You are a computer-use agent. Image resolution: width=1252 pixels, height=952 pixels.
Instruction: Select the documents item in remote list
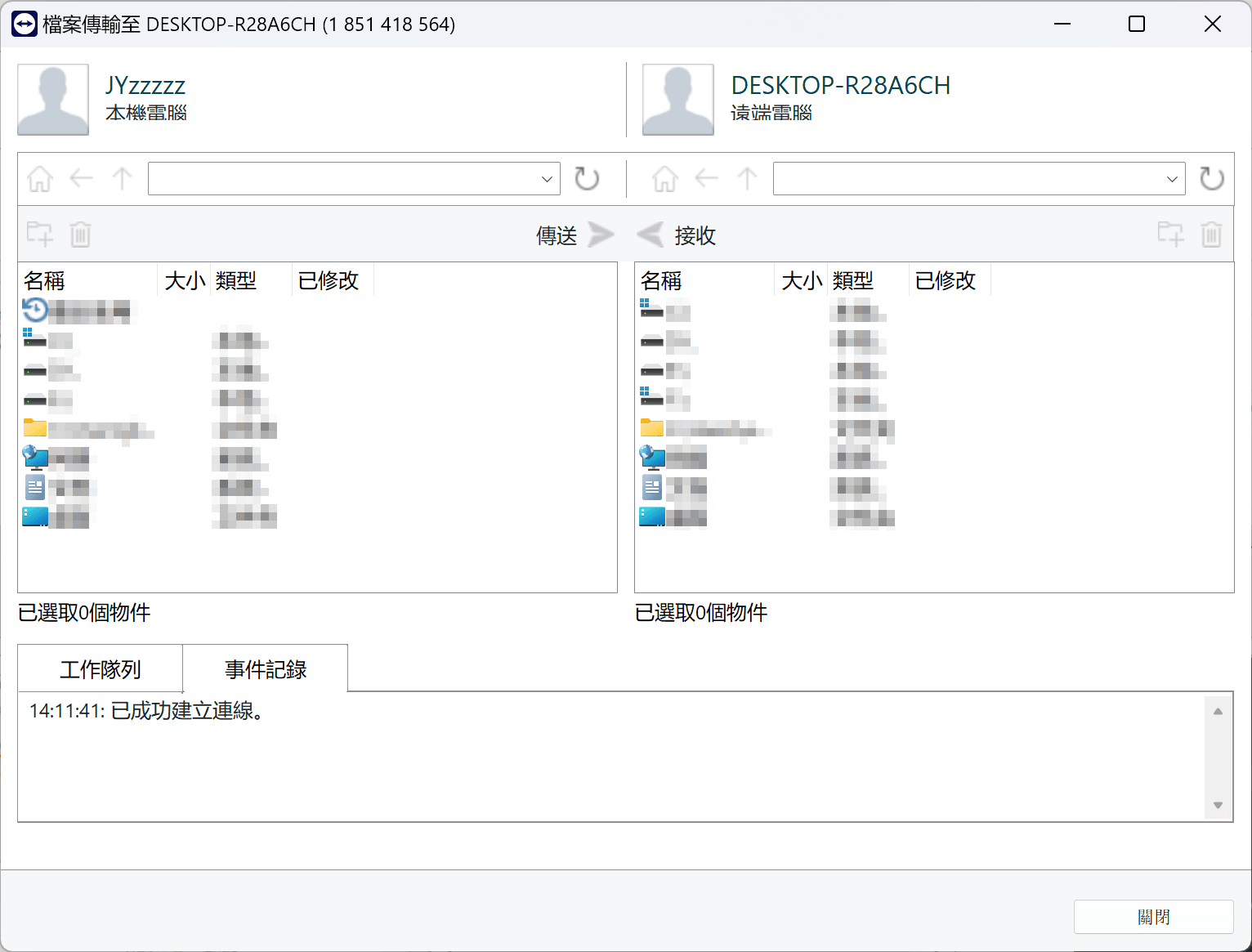tap(673, 488)
